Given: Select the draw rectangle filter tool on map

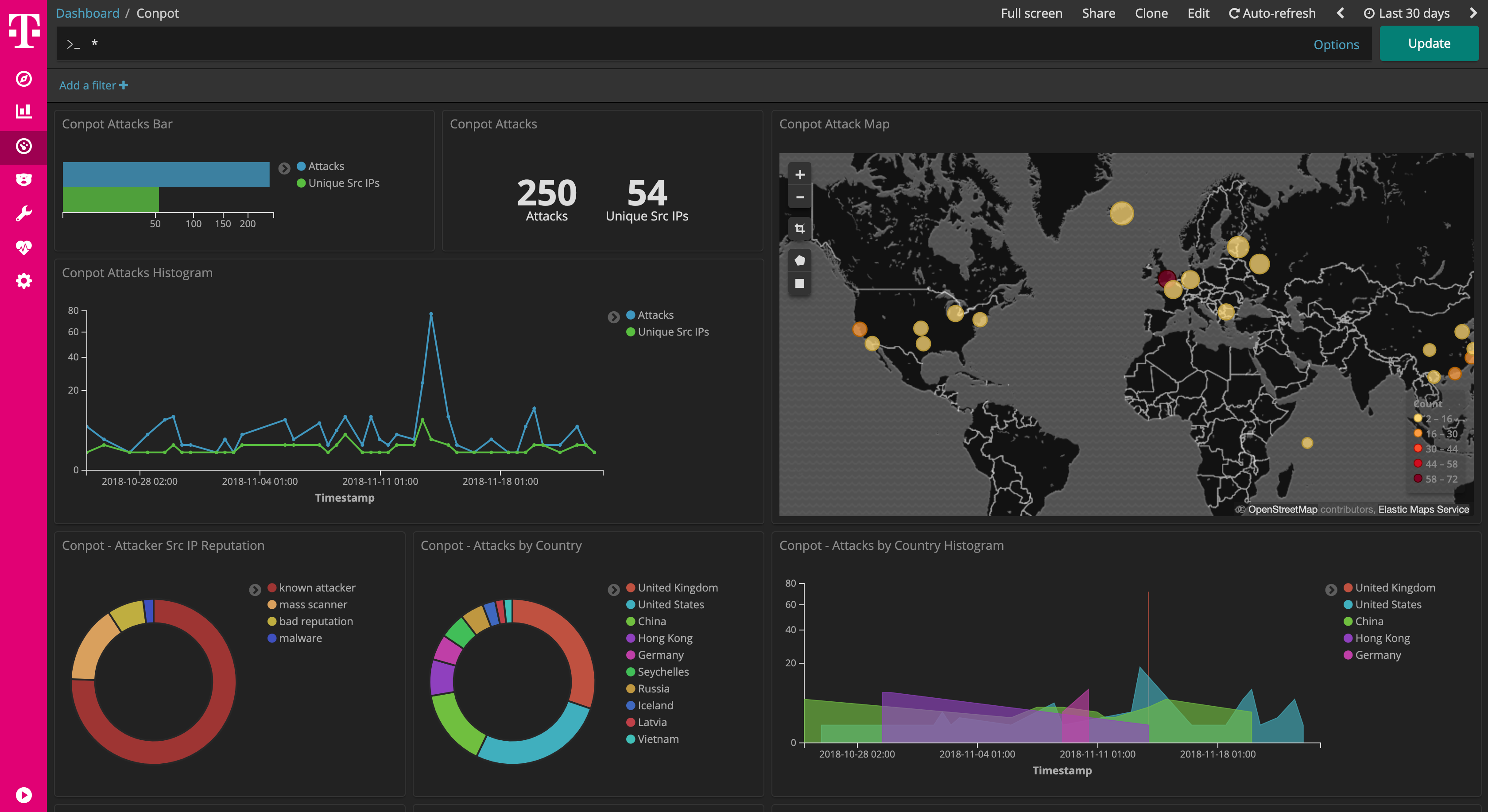Looking at the screenshot, I should pyautogui.click(x=799, y=283).
